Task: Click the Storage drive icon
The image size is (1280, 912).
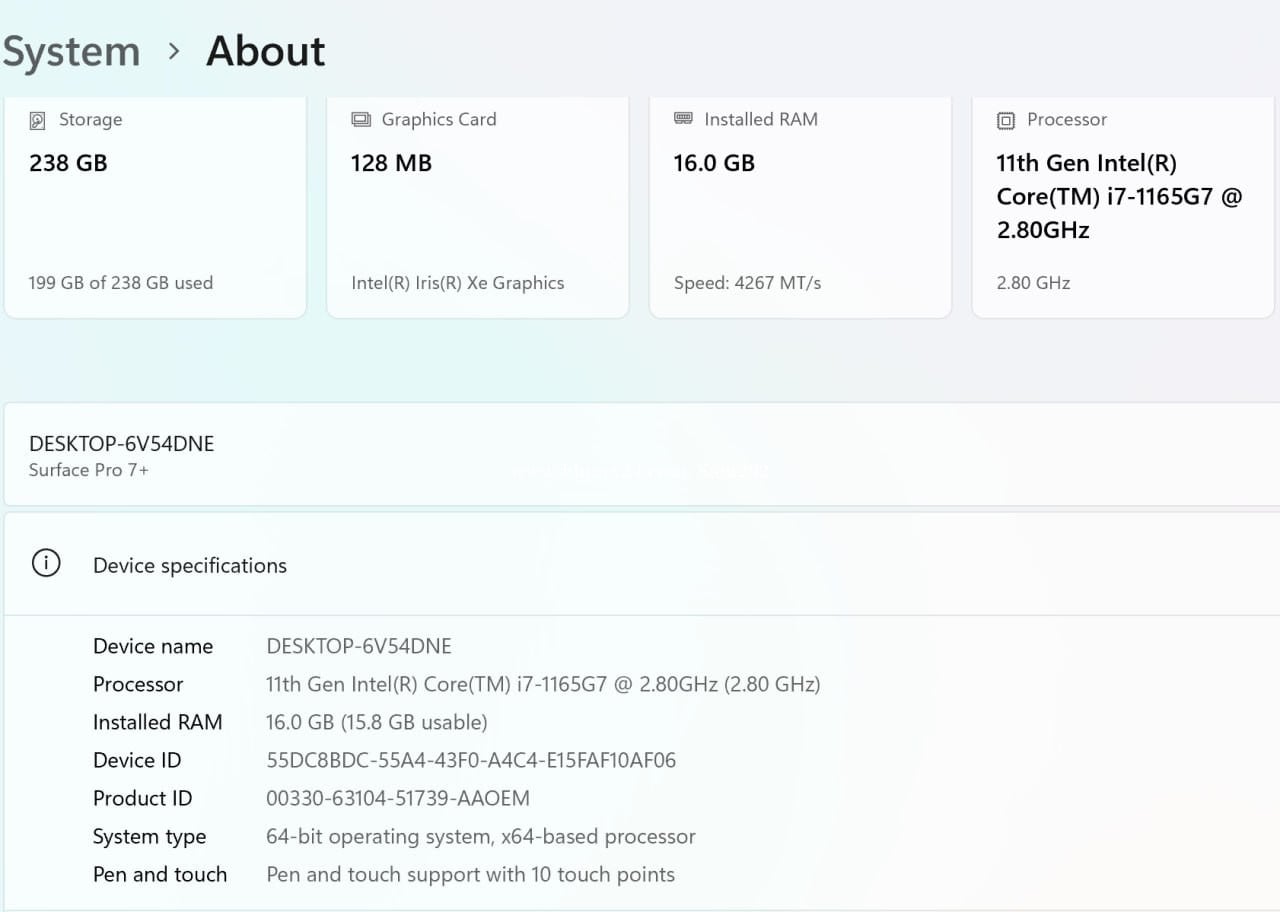Action: [38, 120]
